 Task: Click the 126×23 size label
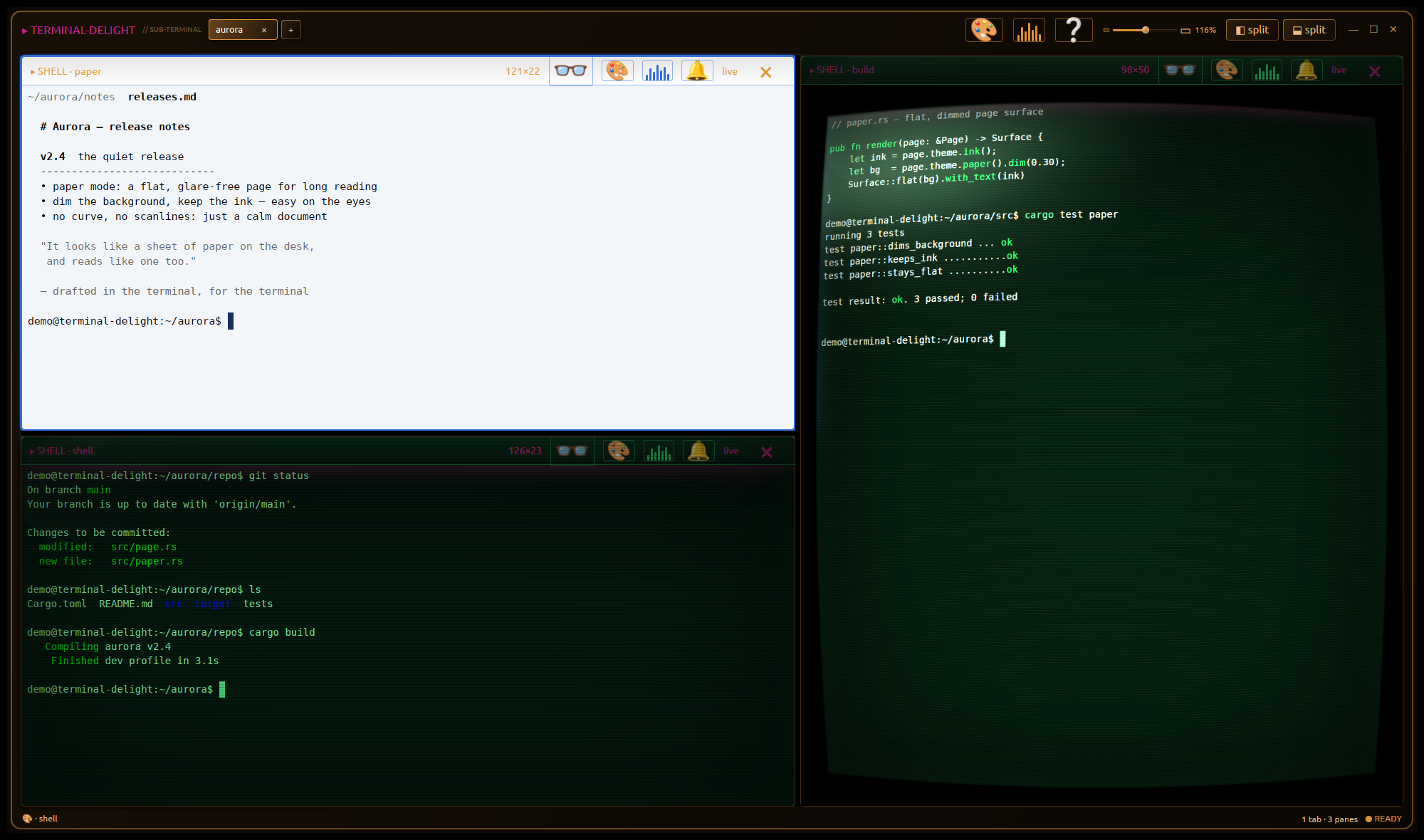coord(525,451)
